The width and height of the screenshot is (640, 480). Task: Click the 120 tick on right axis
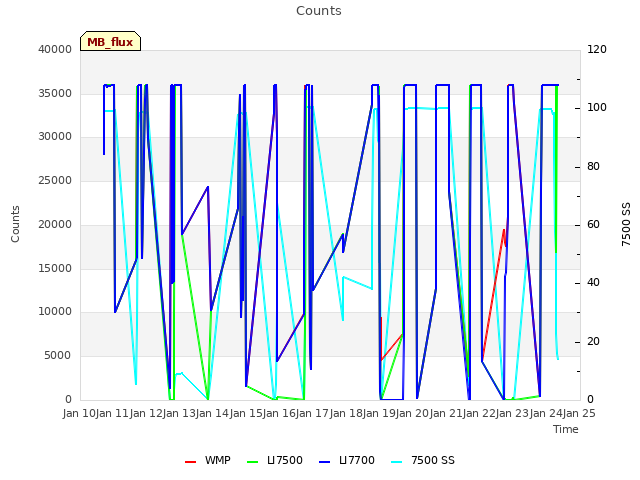[x=597, y=49]
